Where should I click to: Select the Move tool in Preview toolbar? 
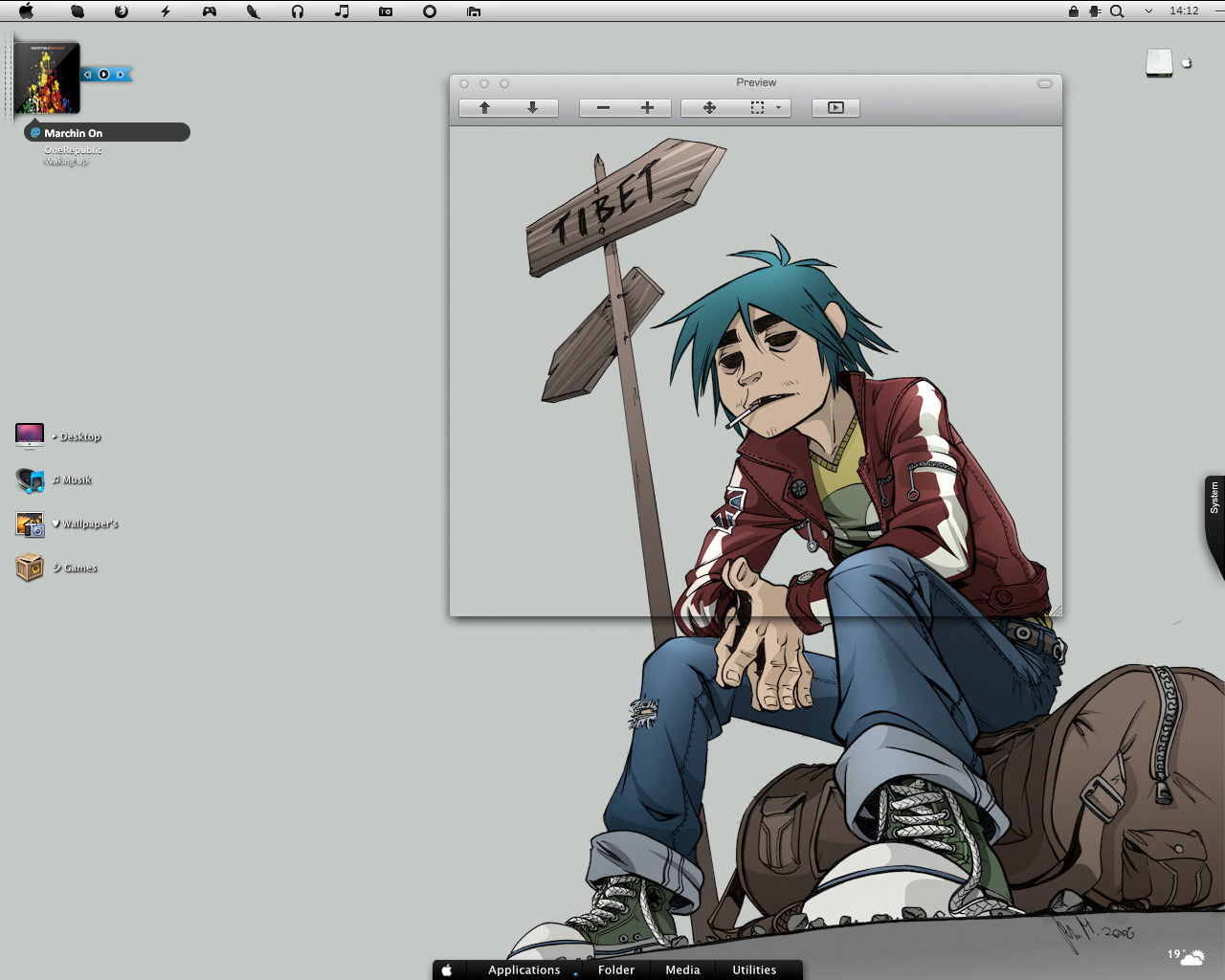tap(709, 107)
